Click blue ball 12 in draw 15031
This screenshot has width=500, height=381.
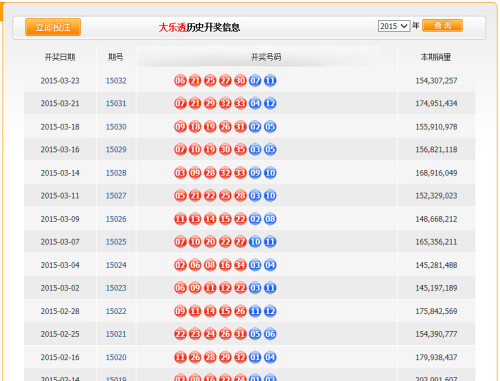click(270, 103)
